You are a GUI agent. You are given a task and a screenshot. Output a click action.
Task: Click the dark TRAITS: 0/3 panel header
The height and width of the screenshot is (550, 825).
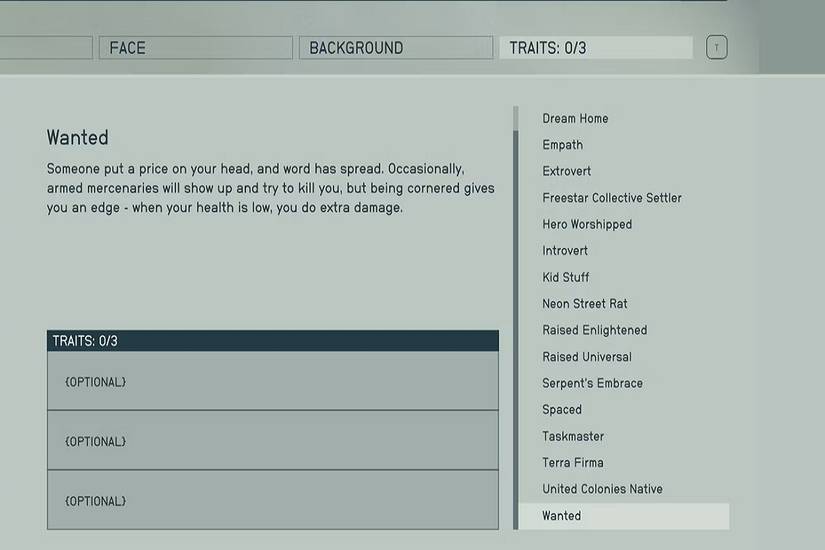coord(273,341)
